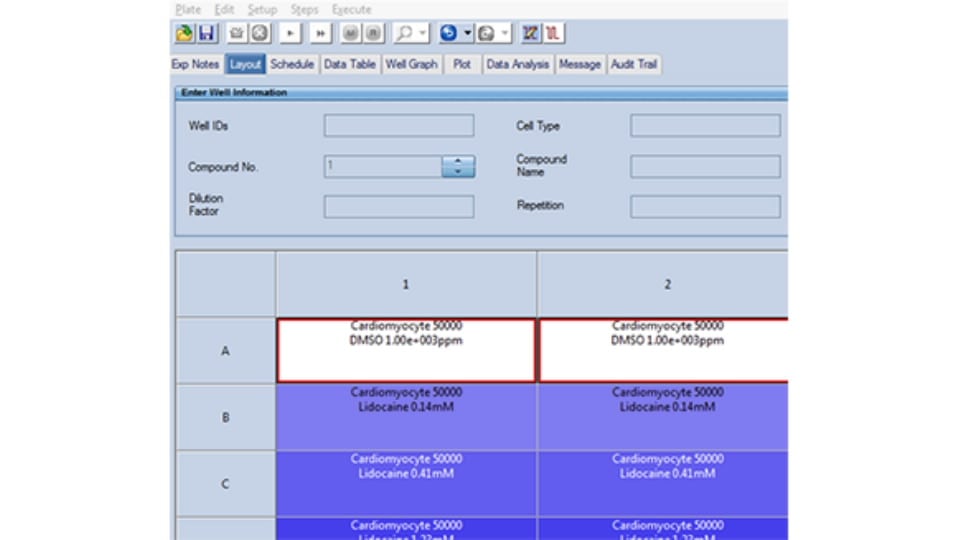
Task: Open the Plate menu
Action: (188, 9)
